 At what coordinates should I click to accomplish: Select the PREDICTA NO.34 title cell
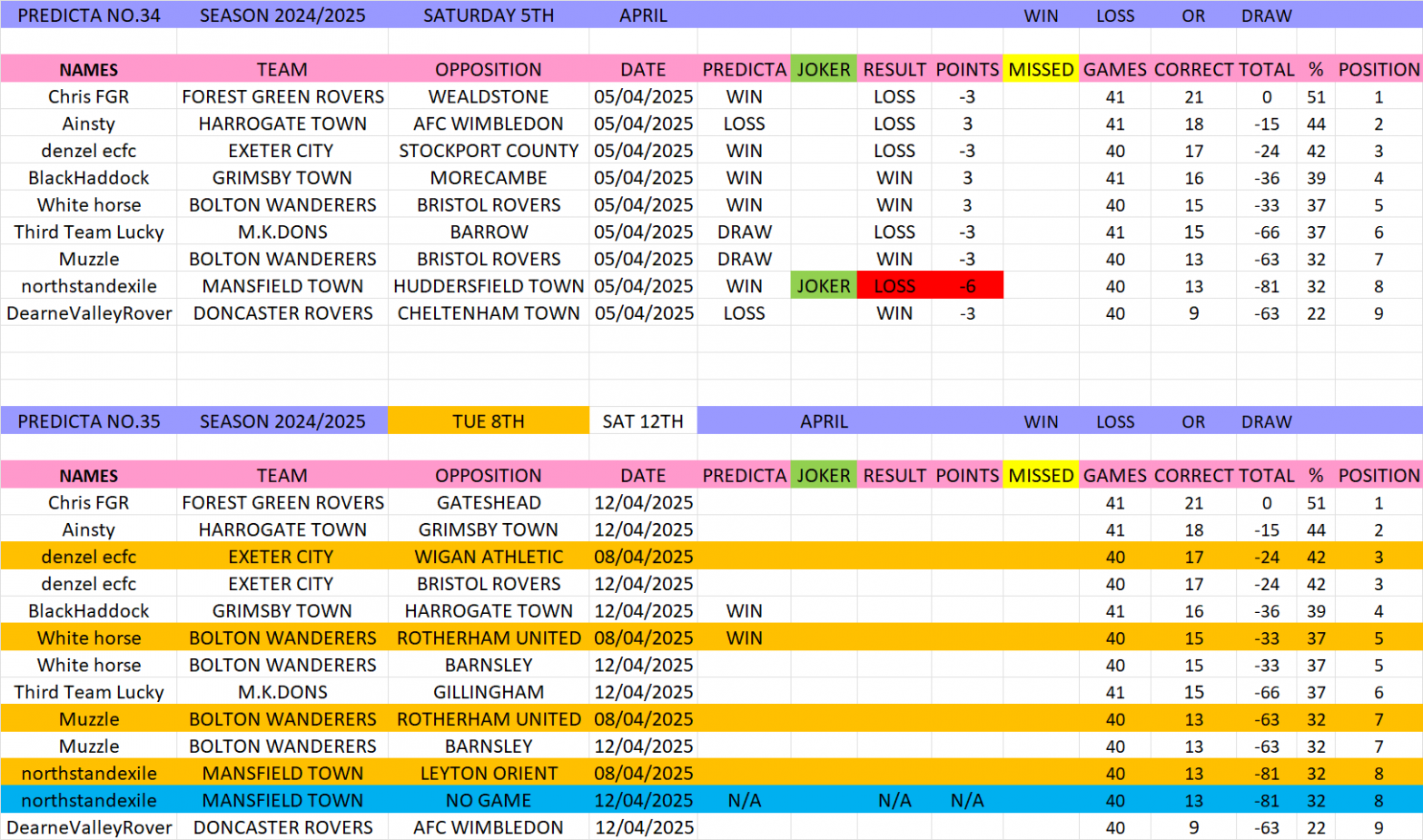click(89, 15)
